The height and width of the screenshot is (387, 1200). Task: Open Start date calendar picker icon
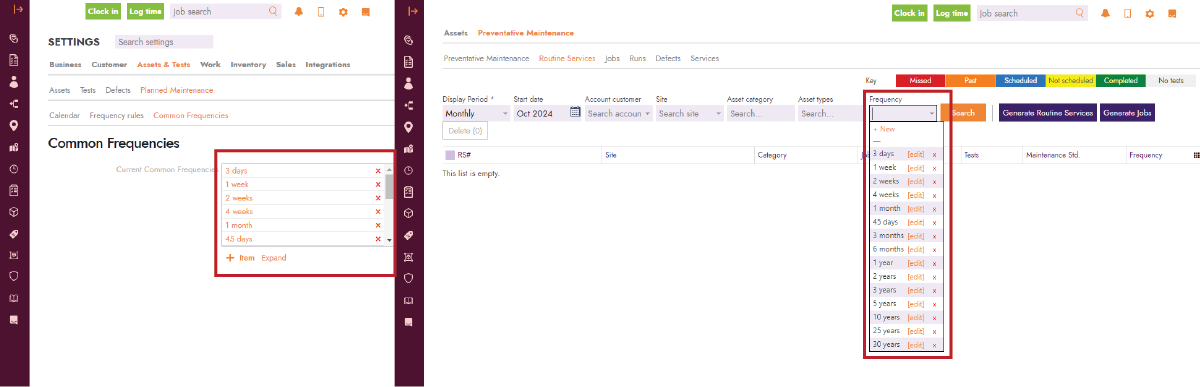575,113
